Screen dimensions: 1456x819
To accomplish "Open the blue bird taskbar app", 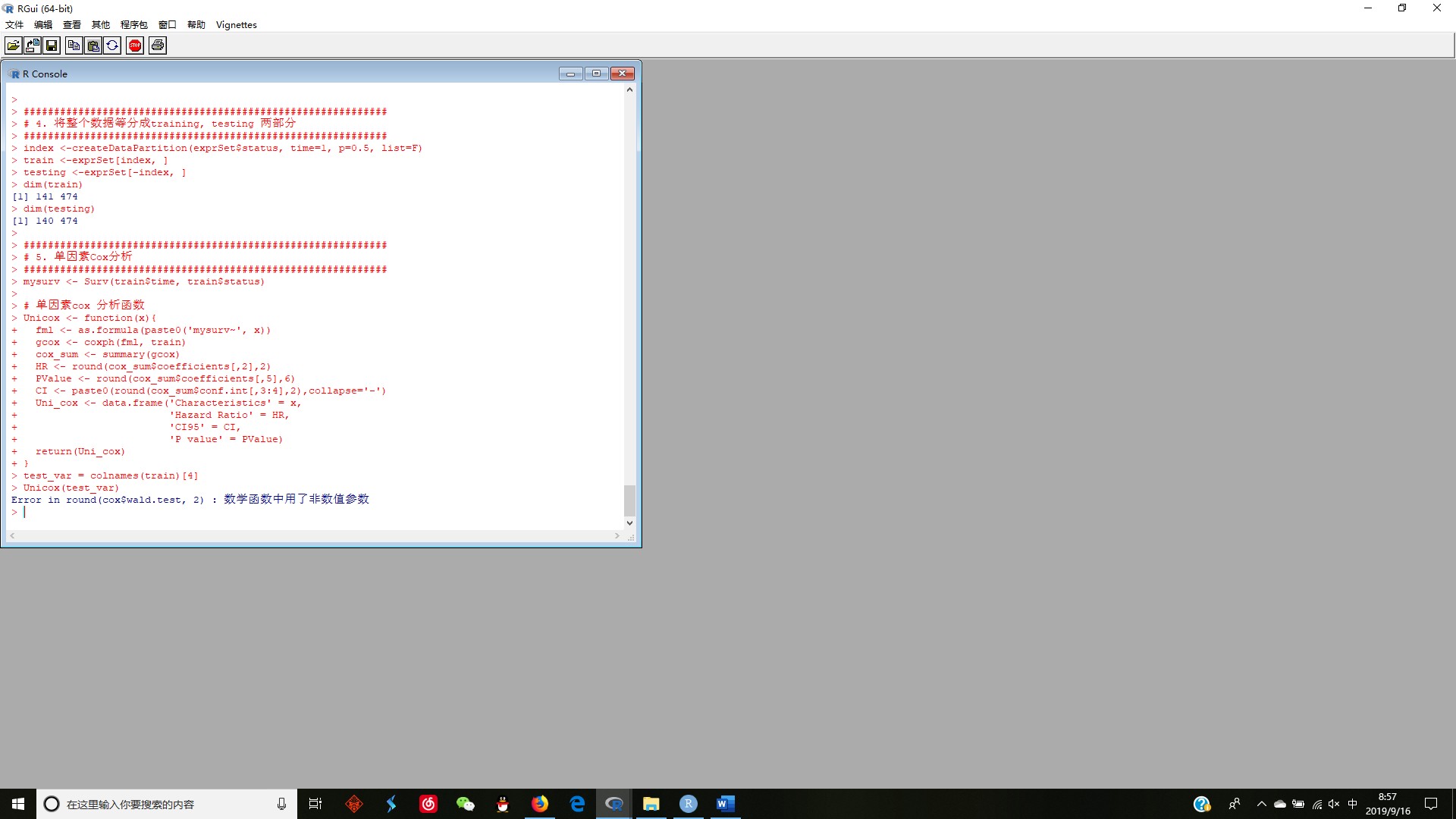I will coord(391,804).
